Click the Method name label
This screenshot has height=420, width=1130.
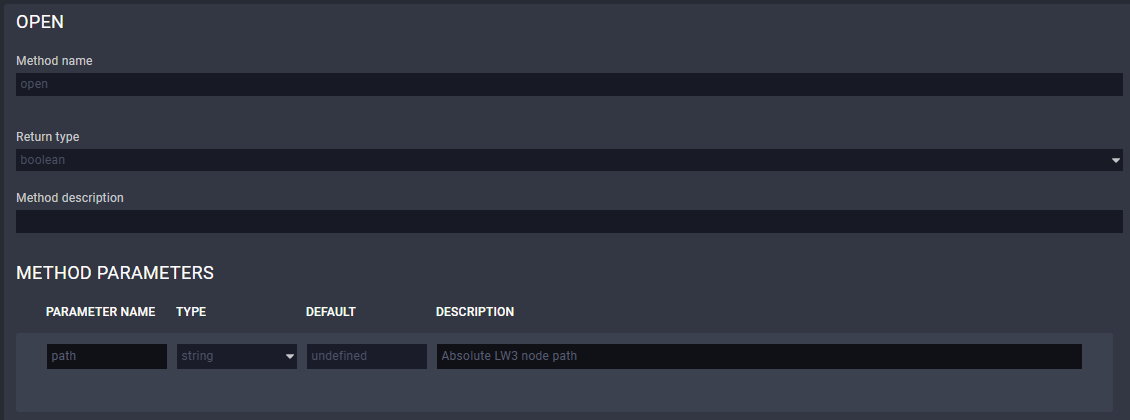(x=54, y=61)
